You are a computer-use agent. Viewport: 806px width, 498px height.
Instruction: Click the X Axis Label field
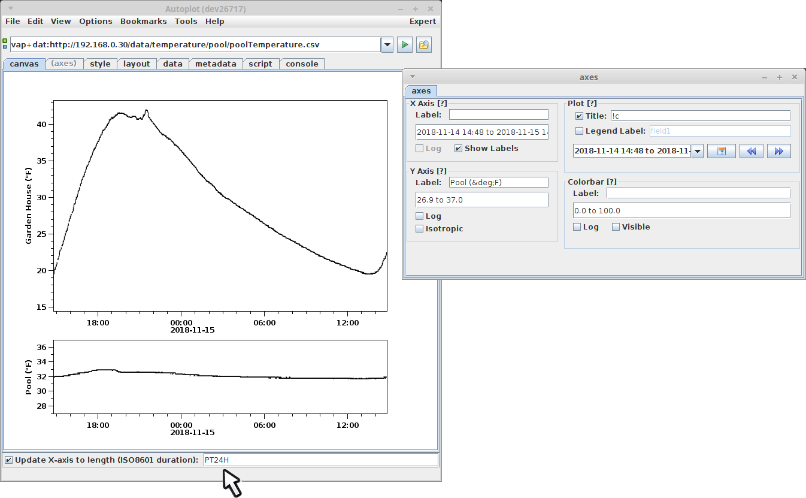[x=499, y=115]
